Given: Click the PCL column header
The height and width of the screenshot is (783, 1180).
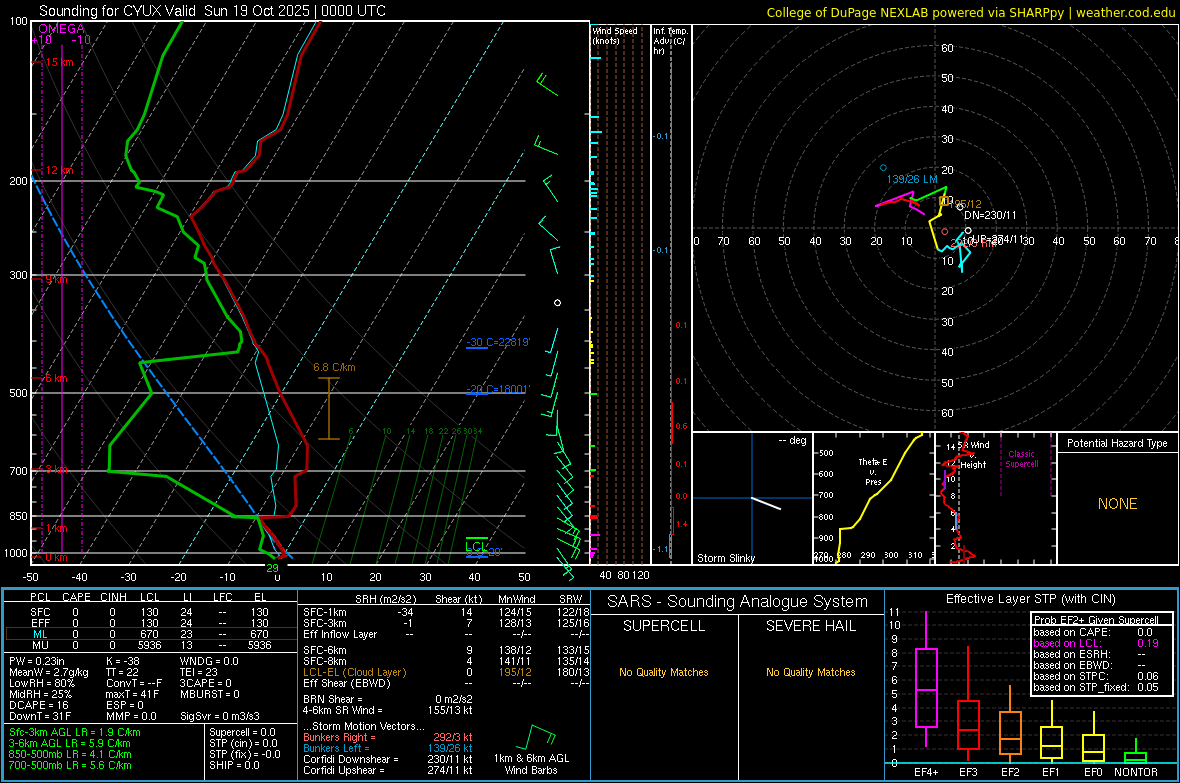Looking at the screenshot, I should click(40, 597).
